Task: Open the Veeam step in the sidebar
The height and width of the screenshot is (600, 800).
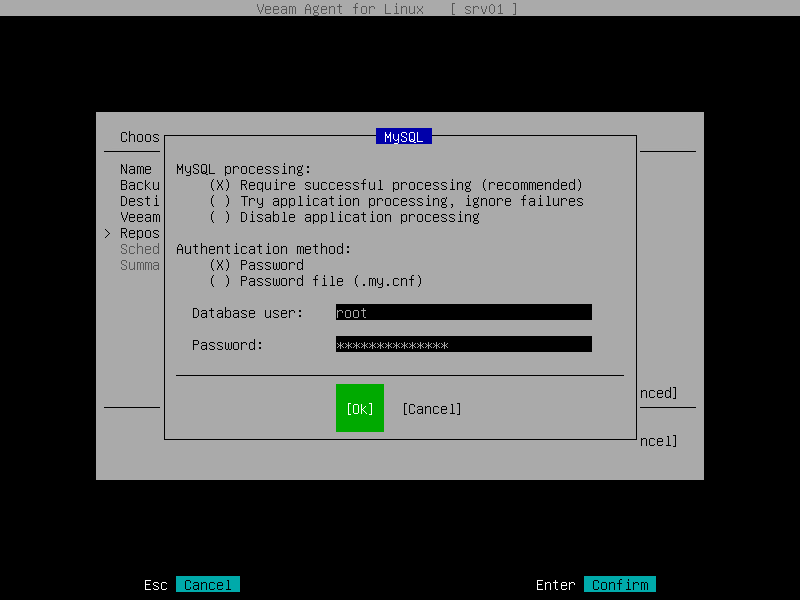Action: click(x=140, y=217)
